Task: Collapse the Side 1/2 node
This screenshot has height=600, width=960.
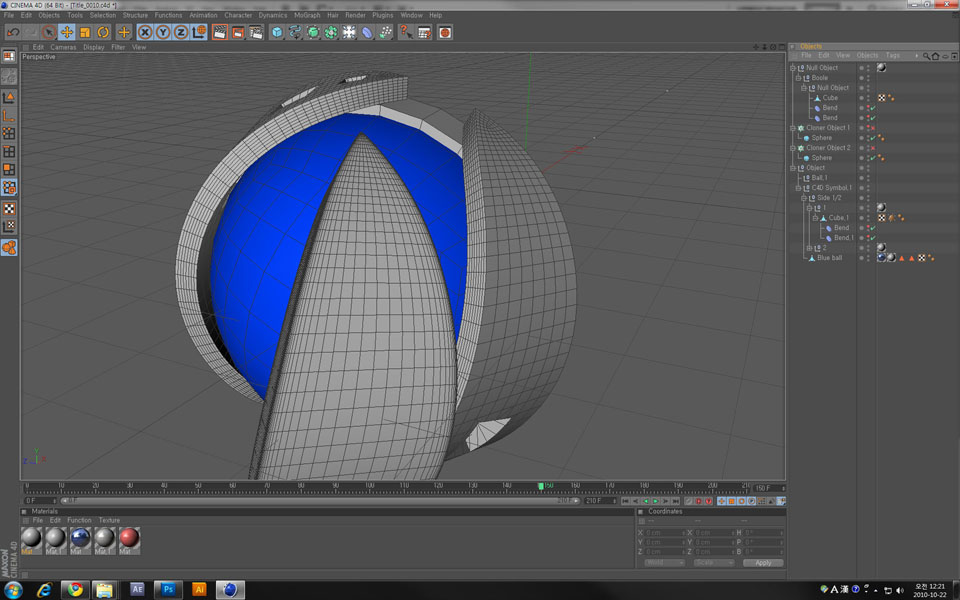Action: coord(804,198)
